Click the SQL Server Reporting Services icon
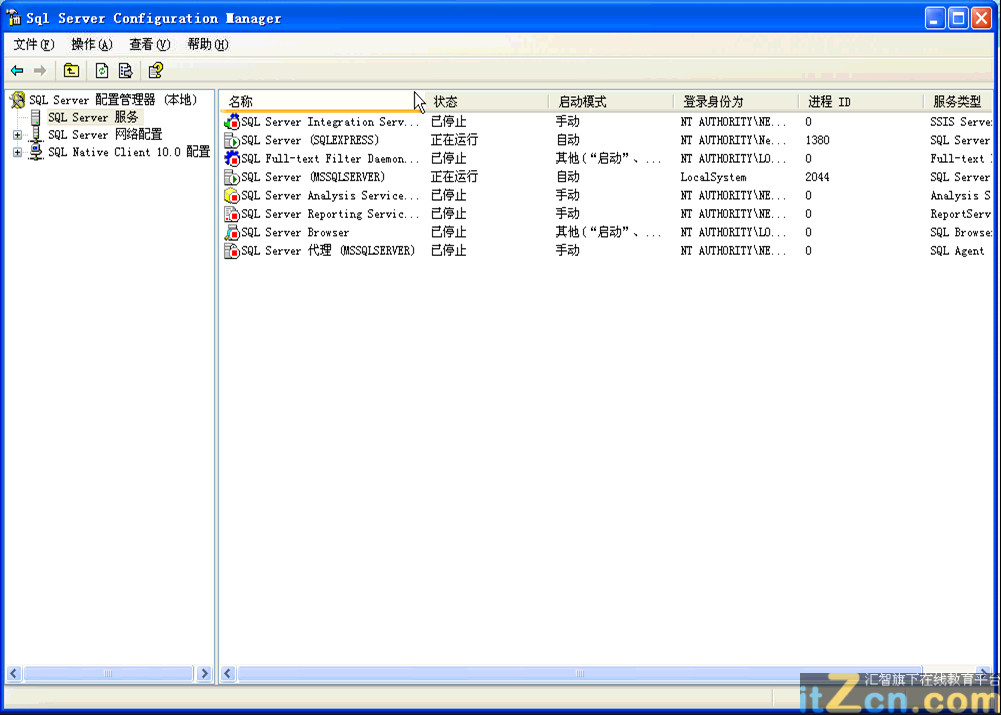 (232, 214)
